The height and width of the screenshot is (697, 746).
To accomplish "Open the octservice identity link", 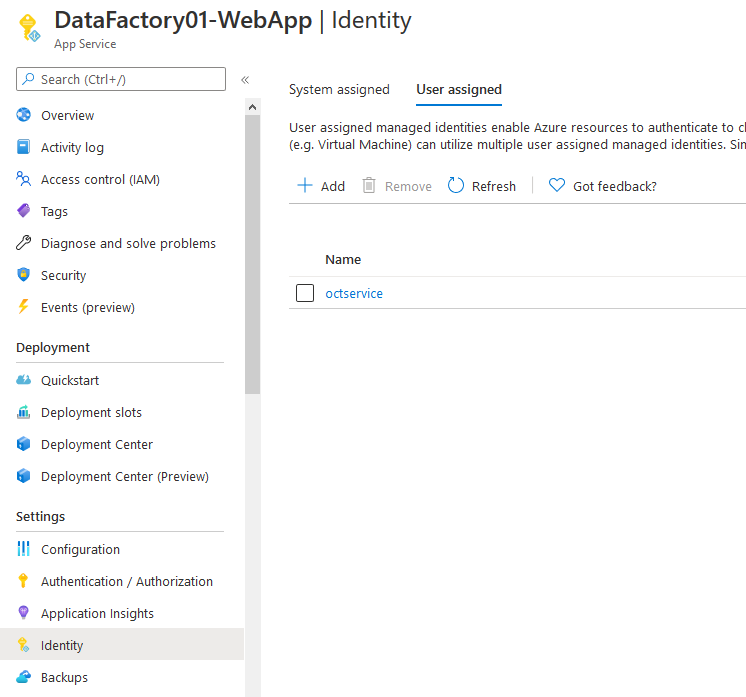I will coord(354,293).
